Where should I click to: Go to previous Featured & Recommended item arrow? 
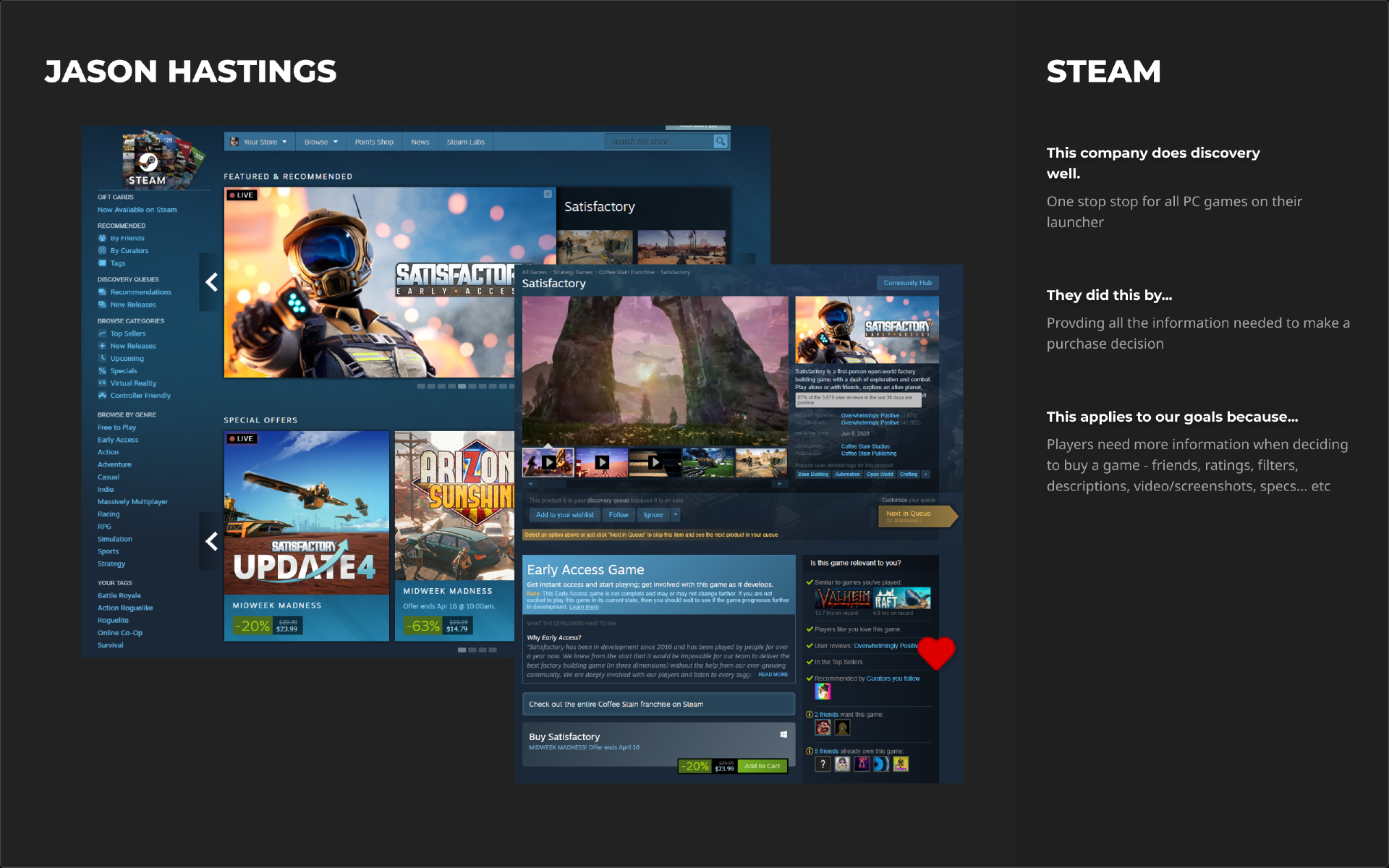point(211,282)
